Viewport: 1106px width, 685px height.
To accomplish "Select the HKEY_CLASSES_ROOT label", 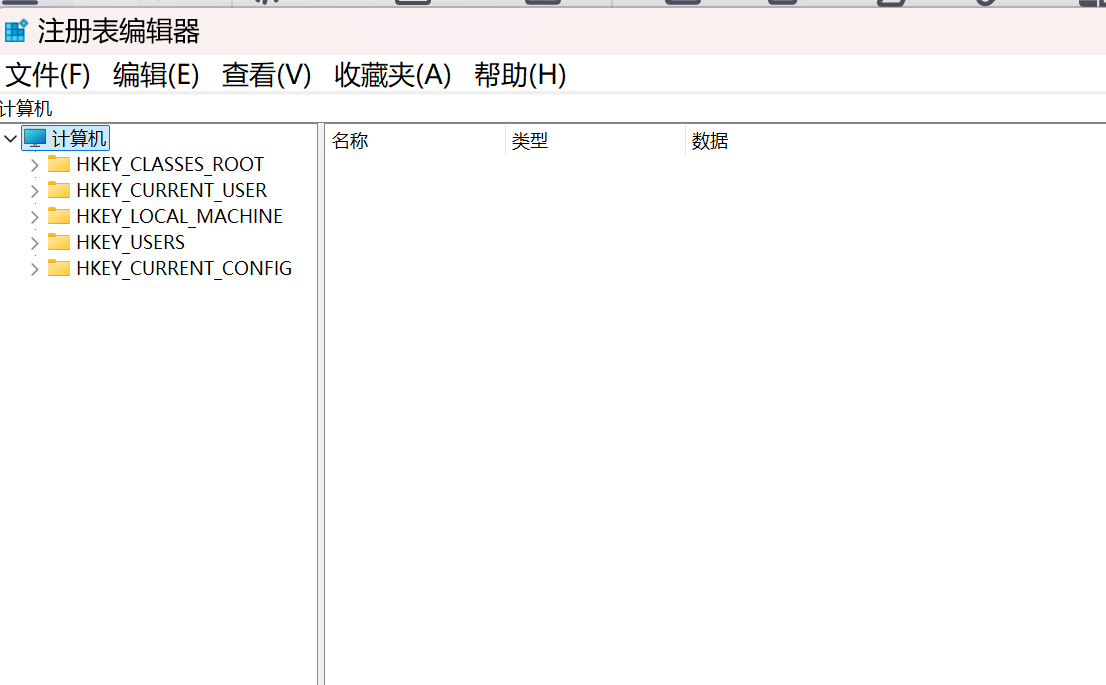I will point(170,165).
